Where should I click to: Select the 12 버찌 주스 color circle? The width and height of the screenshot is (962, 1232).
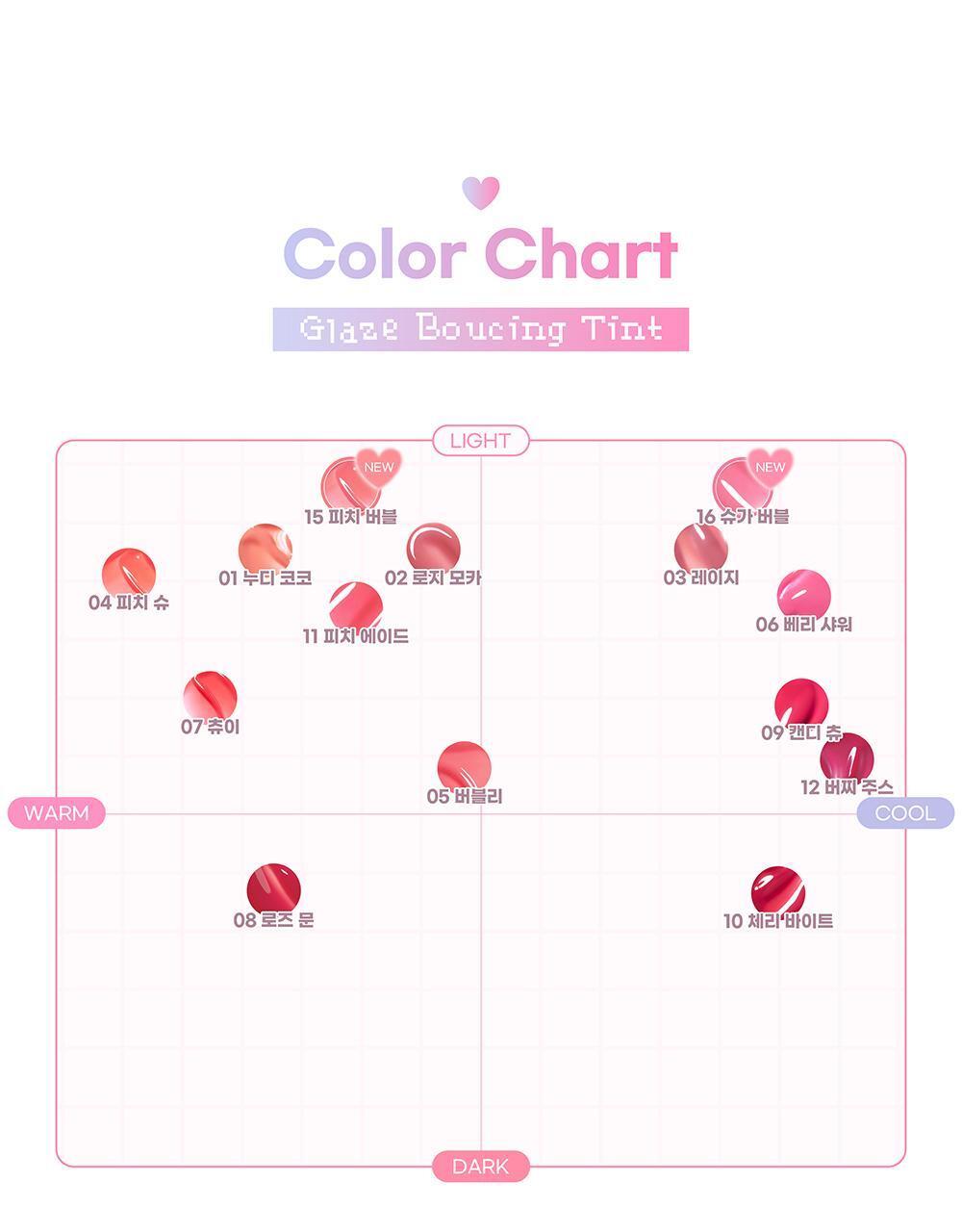[x=847, y=758]
